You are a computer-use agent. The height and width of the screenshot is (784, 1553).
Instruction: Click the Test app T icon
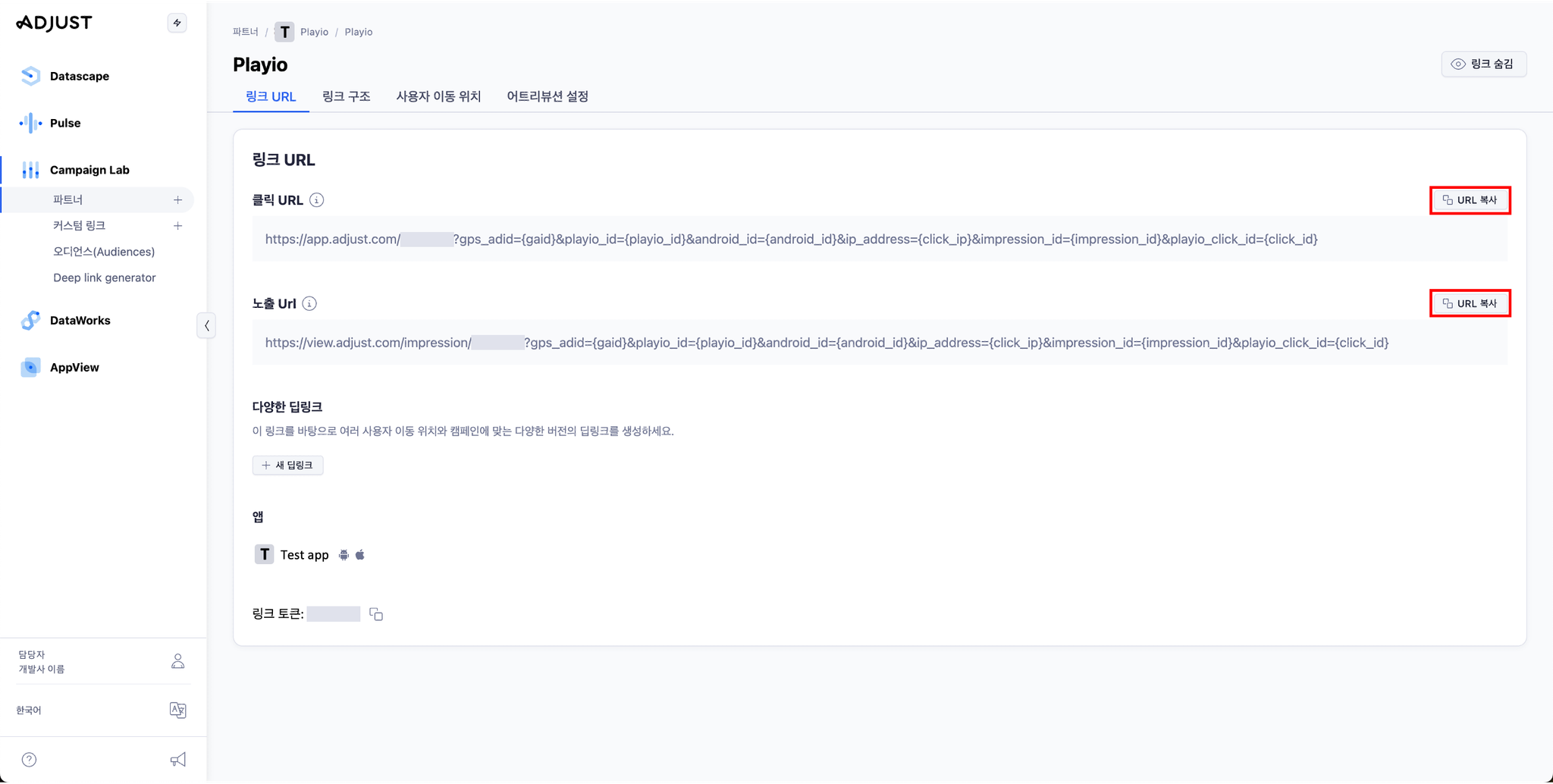tap(264, 554)
